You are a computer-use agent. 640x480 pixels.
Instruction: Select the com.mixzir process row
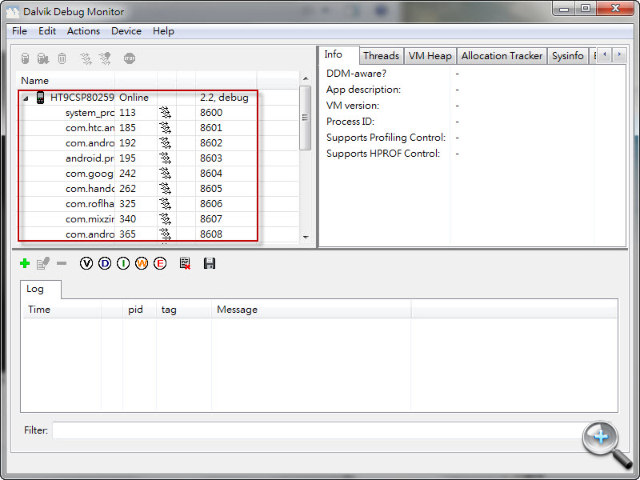point(158,219)
